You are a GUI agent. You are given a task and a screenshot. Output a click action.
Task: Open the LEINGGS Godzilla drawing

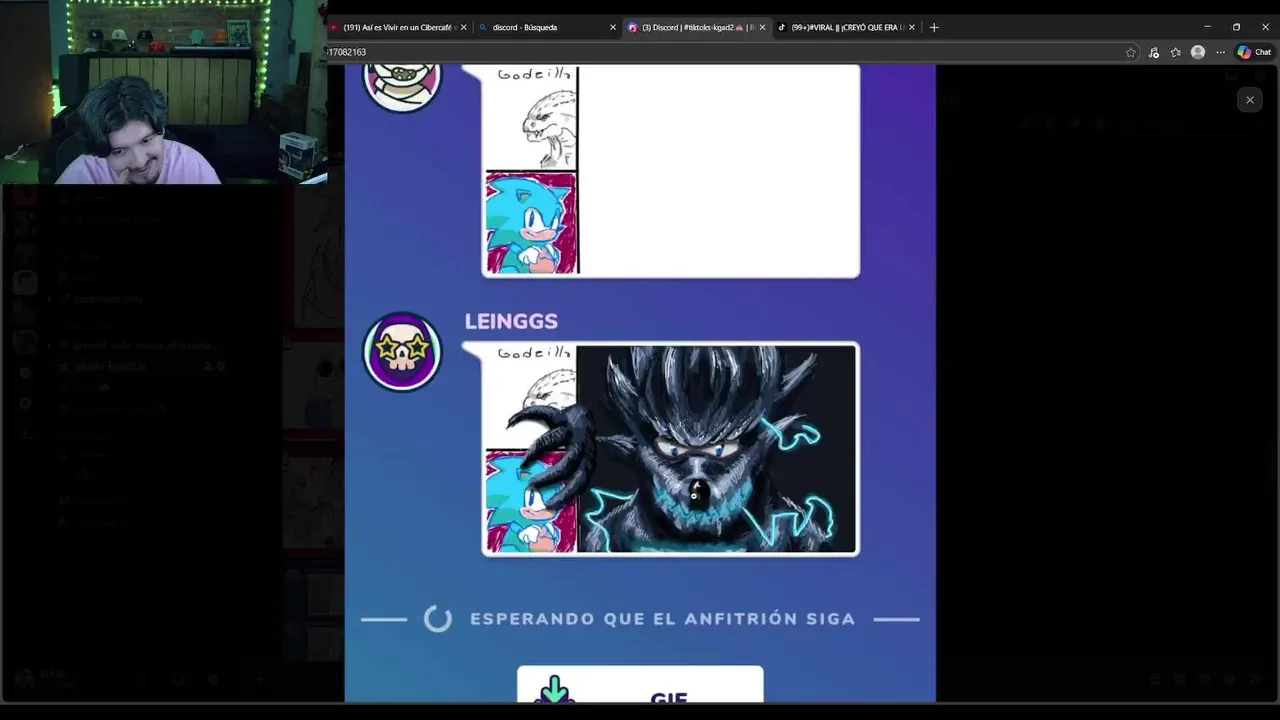[670, 449]
